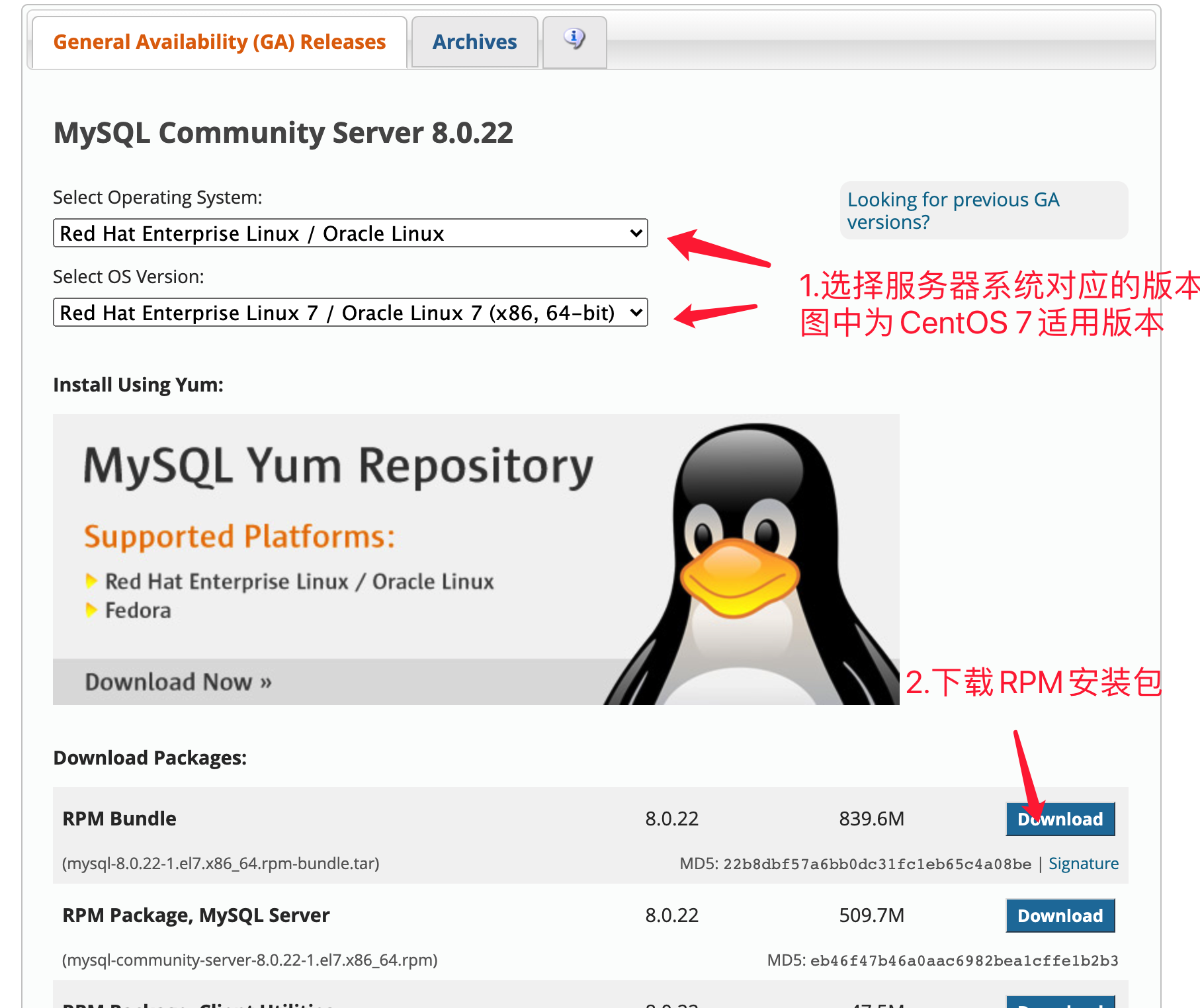Click the Supported Platforms heading in banner

click(x=239, y=536)
